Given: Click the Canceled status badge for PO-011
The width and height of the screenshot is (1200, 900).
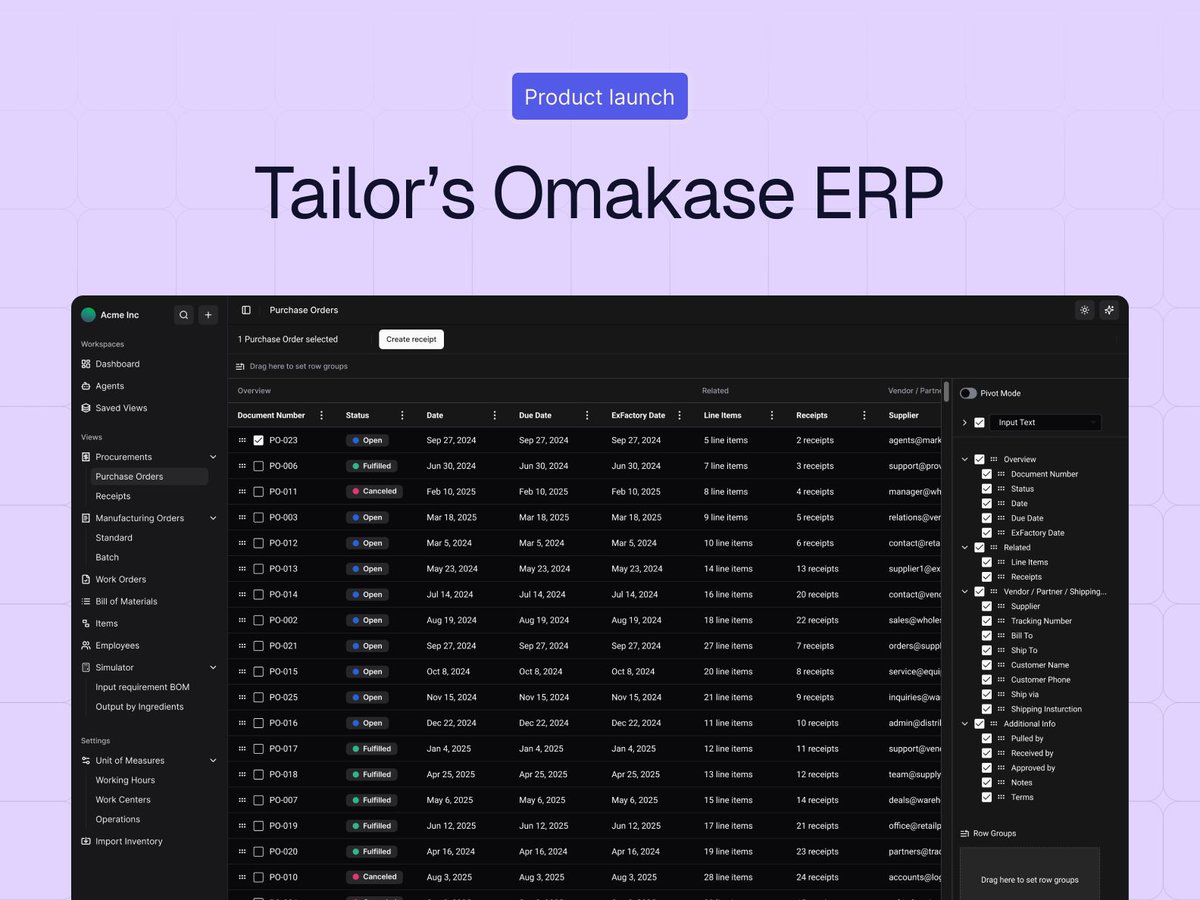Looking at the screenshot, I should click(375, 492).
